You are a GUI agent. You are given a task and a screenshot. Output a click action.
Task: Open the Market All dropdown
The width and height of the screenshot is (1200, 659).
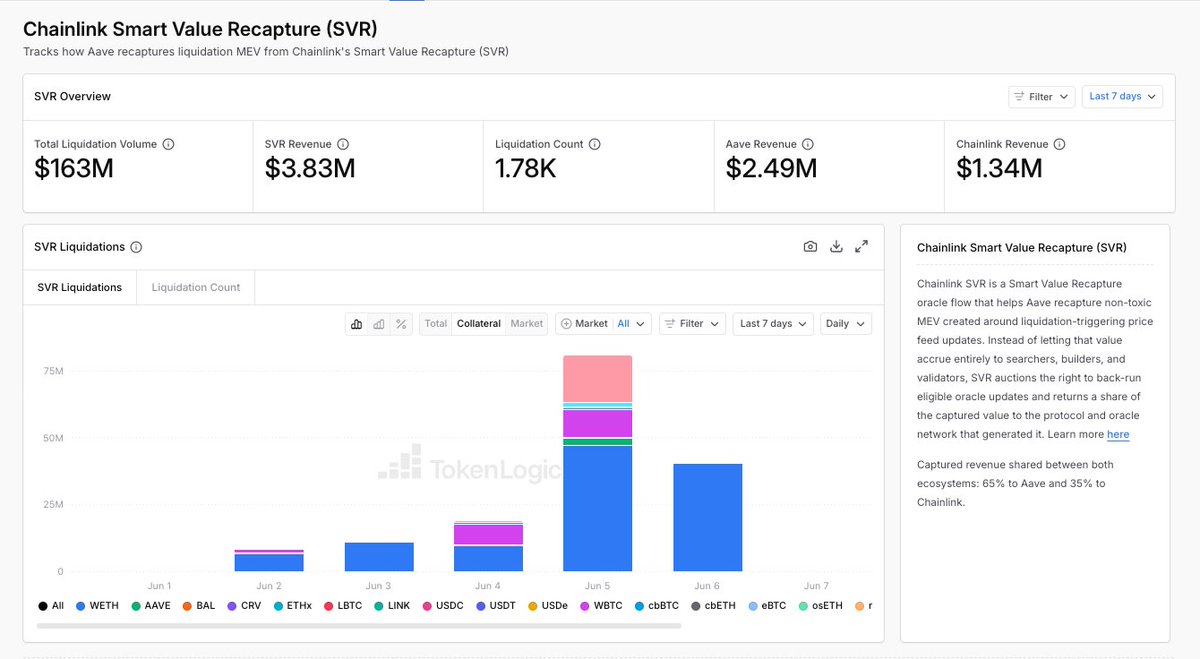604,323
